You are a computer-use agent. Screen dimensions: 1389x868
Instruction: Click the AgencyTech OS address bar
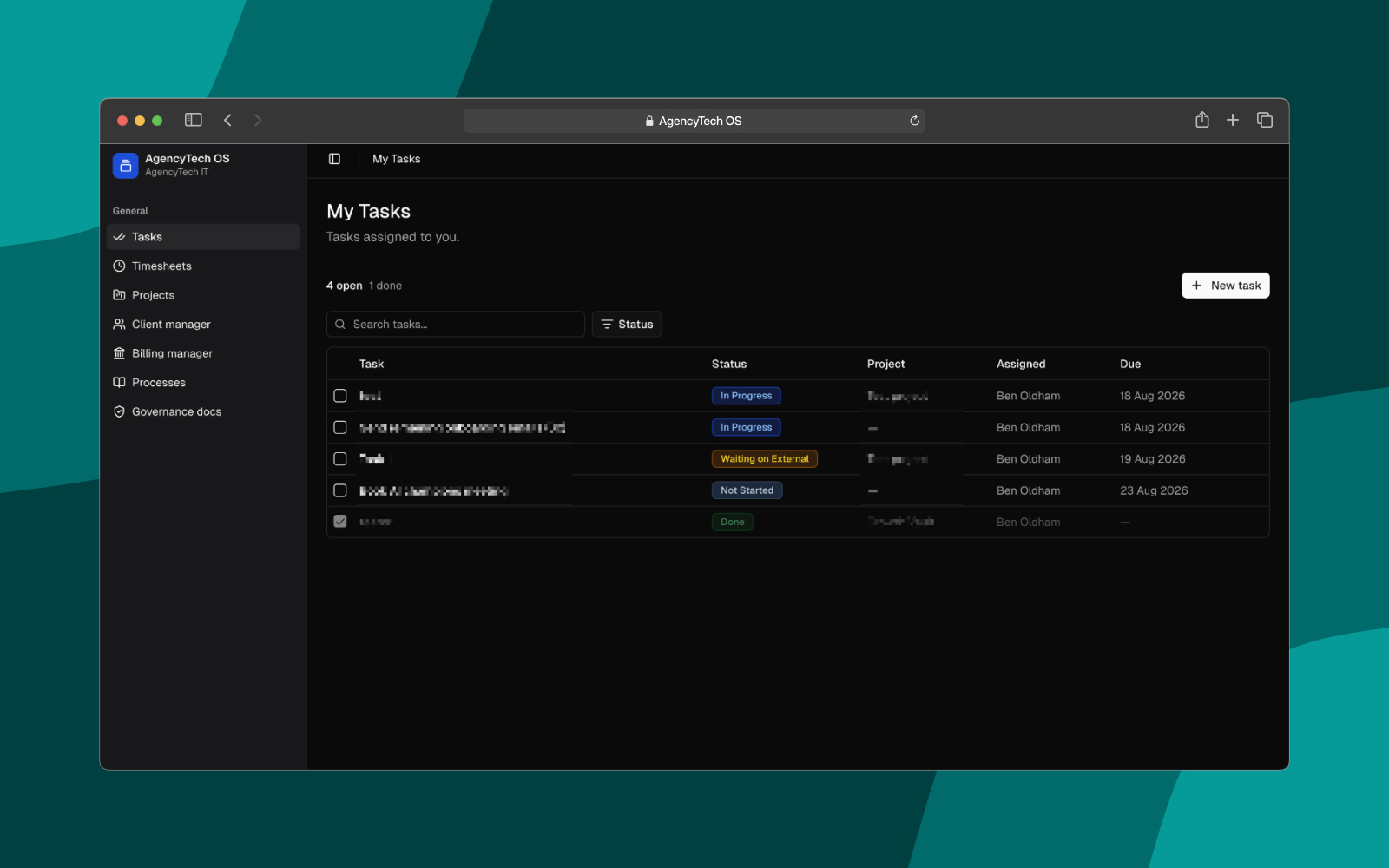click(694, 121)
